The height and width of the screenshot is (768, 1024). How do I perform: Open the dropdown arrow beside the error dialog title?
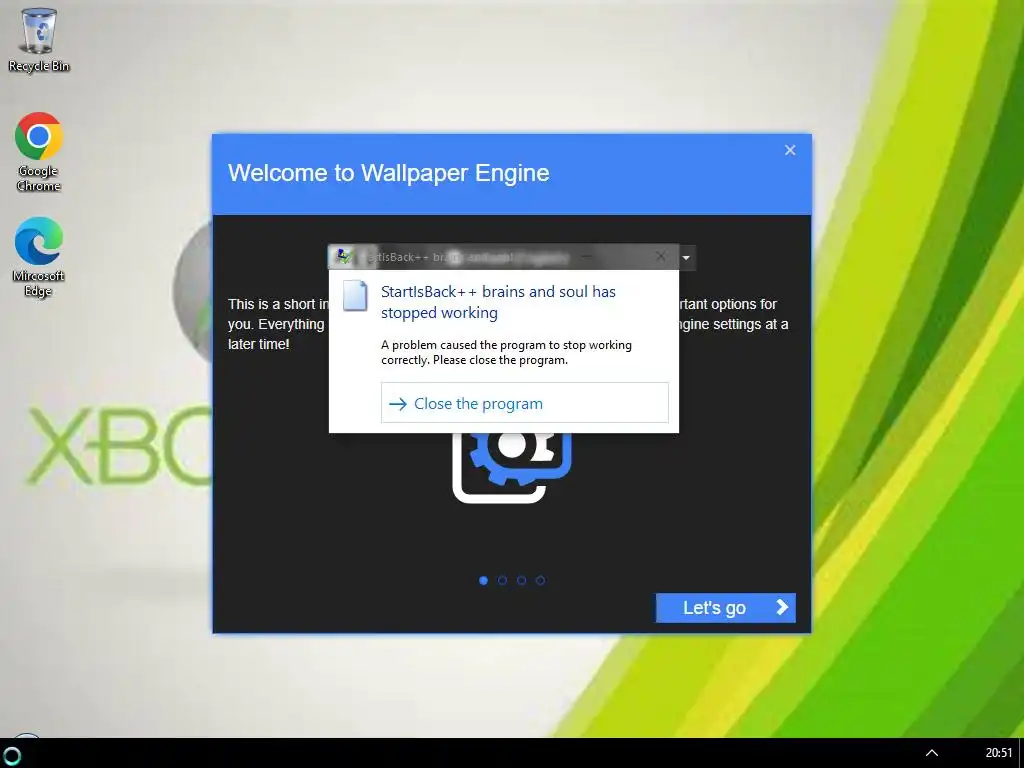[686, 257]
